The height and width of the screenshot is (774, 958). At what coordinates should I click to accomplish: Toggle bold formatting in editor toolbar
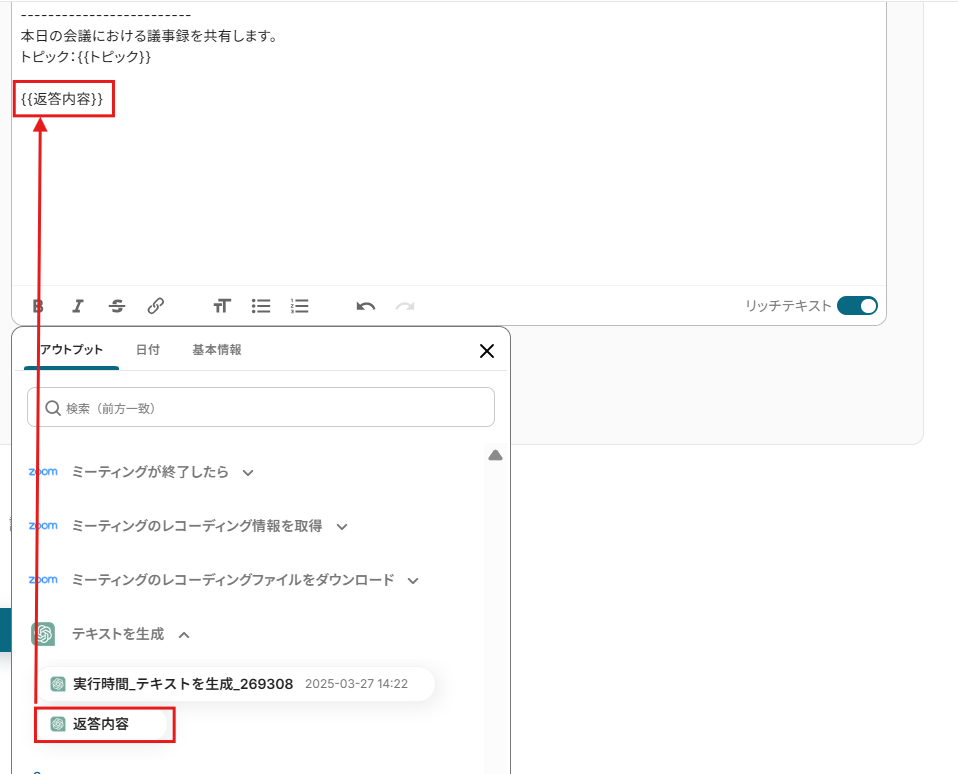point(38,306)
